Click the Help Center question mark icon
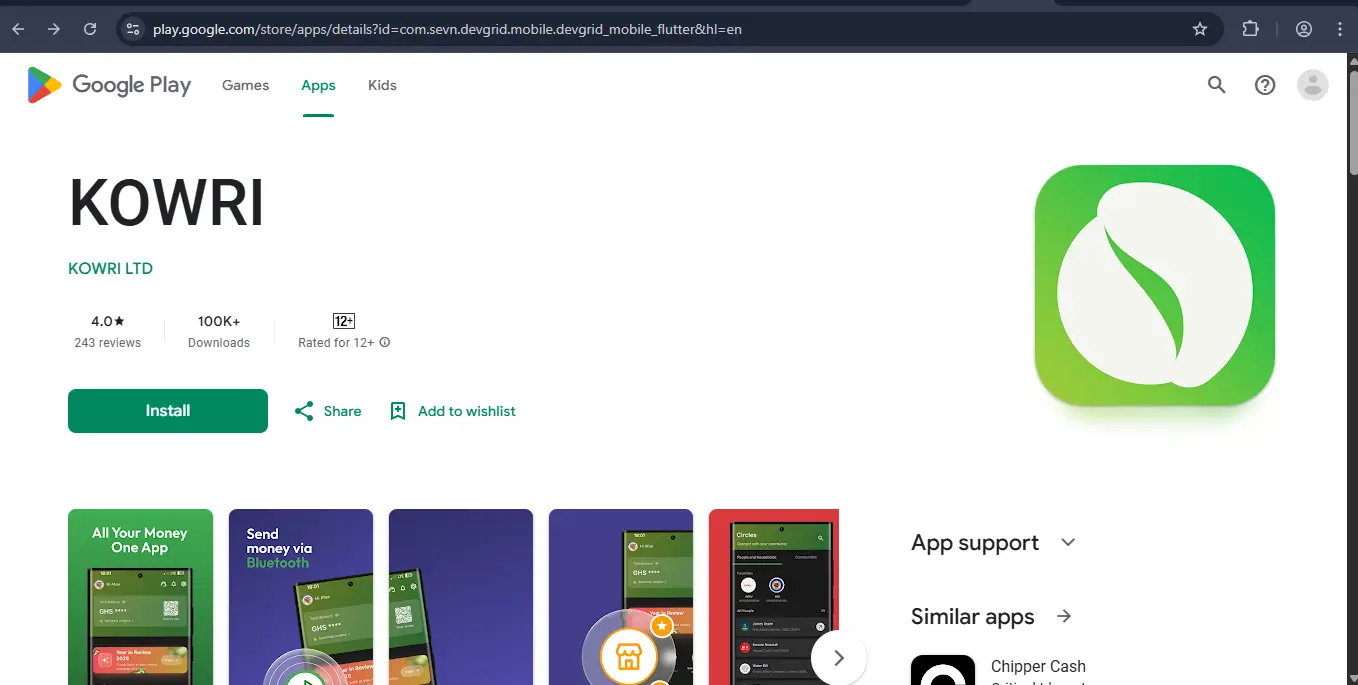Viewport: 1358px width, 685px height. pyautogui.click(x=1265, y=85)
